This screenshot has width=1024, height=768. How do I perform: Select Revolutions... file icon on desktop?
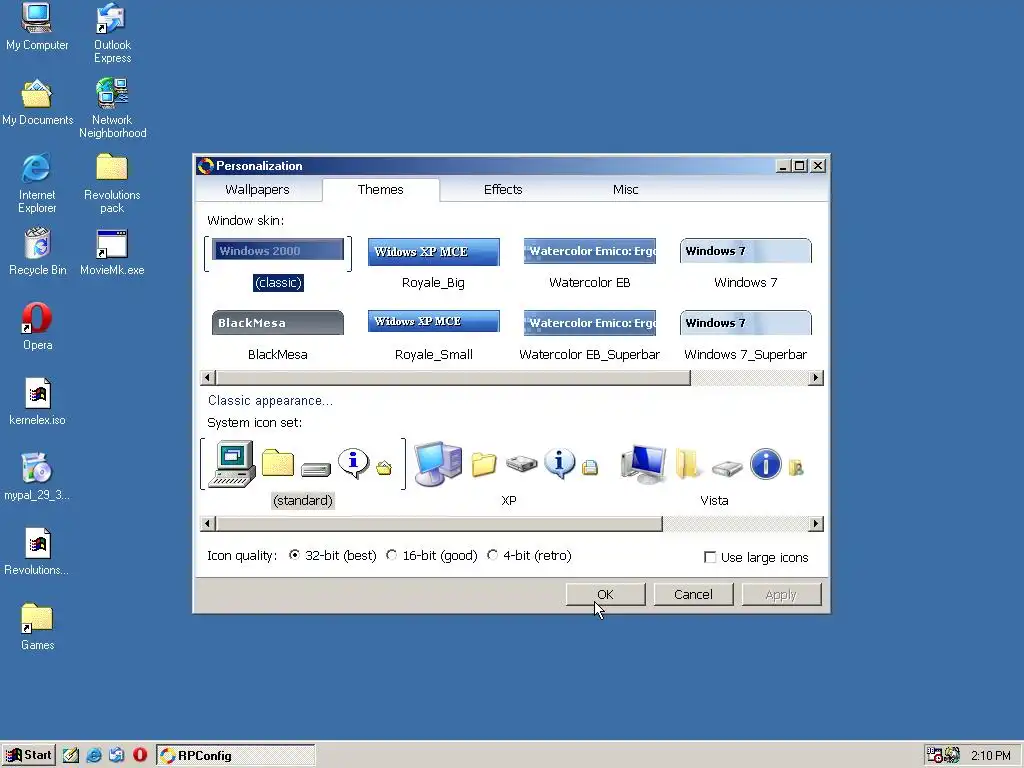(37, 552)
